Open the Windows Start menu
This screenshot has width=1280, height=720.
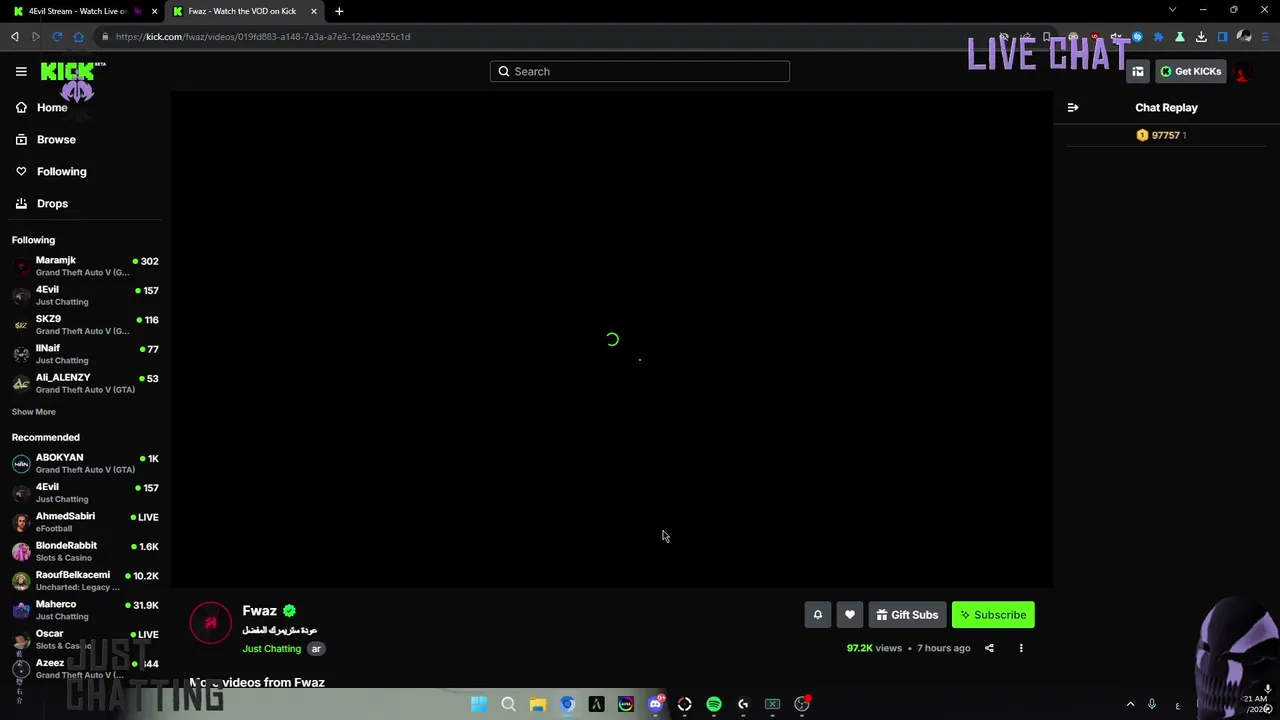click(479, 705)
